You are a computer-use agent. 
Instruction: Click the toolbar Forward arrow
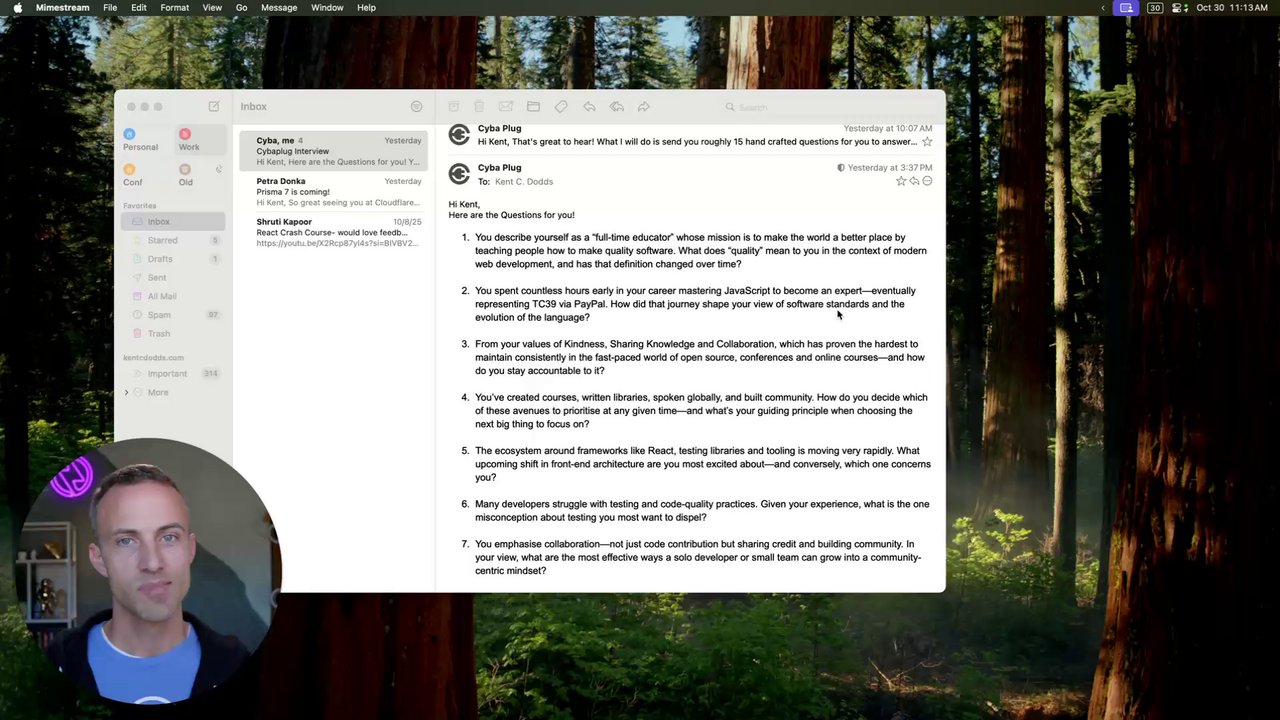644,106
